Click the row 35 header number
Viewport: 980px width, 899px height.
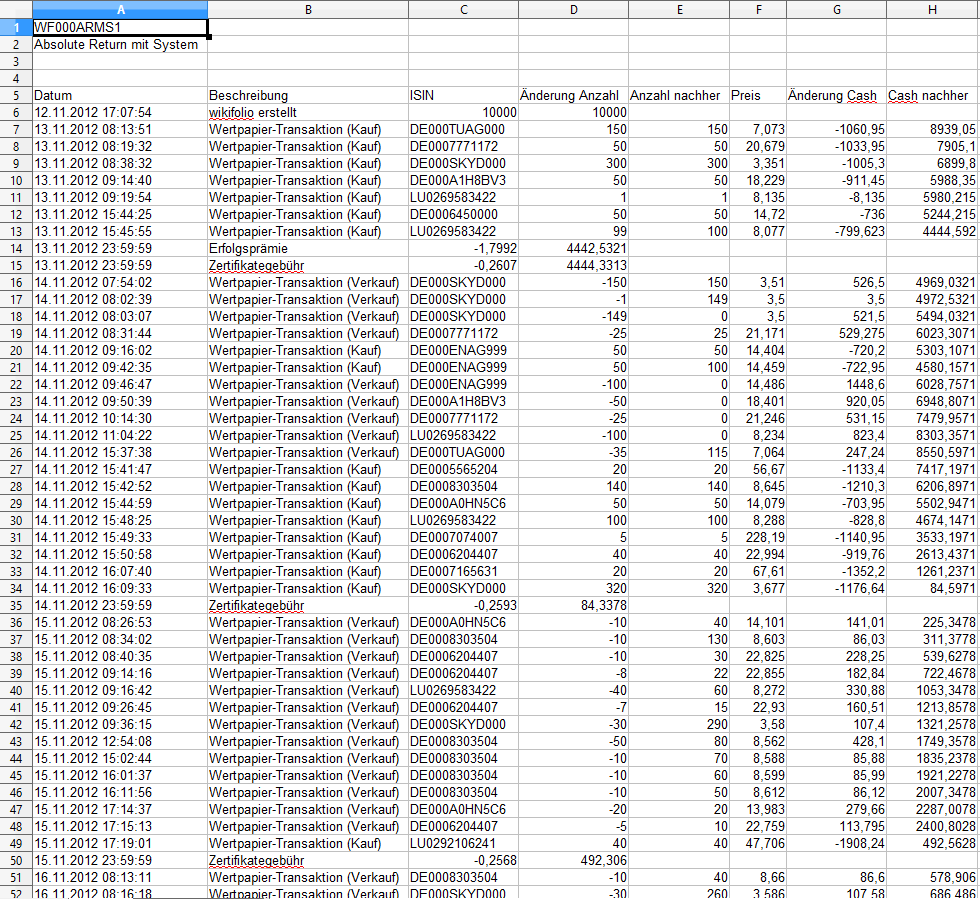pos(16,605)
